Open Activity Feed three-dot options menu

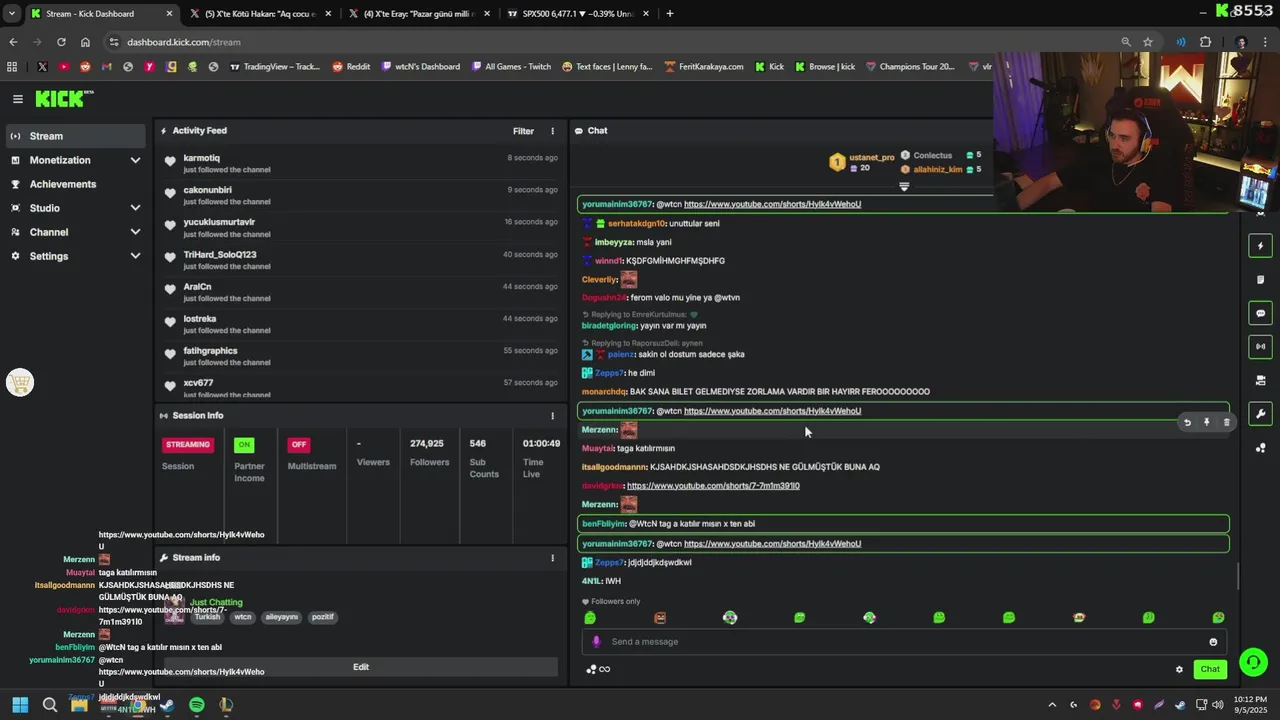[x=552, y=131]
